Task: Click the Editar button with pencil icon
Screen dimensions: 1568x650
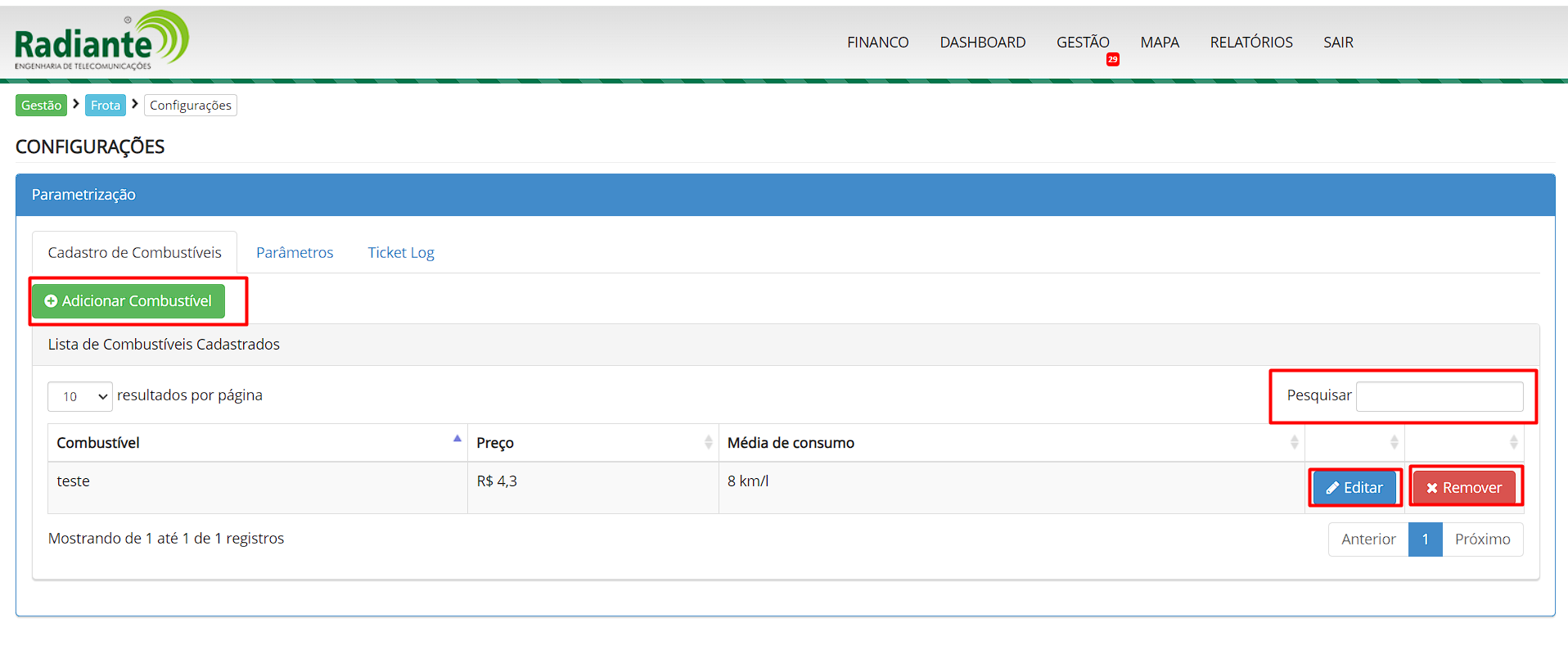Action: [x=1354, y=488]
